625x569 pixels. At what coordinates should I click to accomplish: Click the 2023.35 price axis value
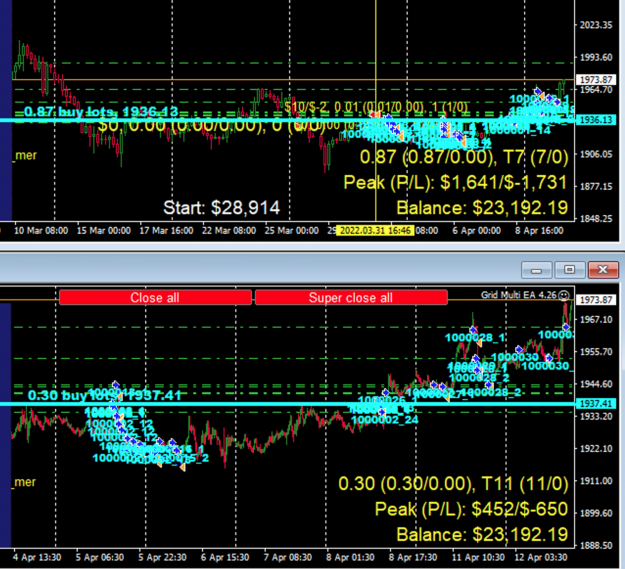pos(596,25)
